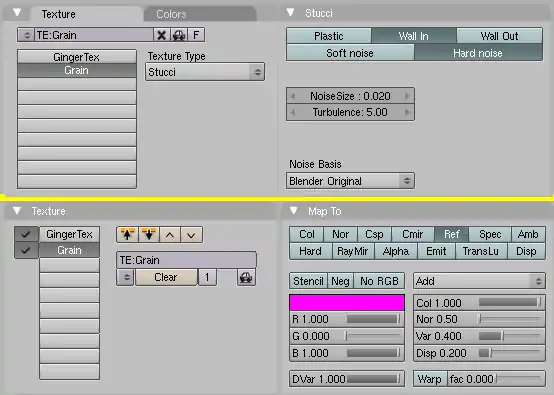Toggle Csp mapping button

point(374,234)
